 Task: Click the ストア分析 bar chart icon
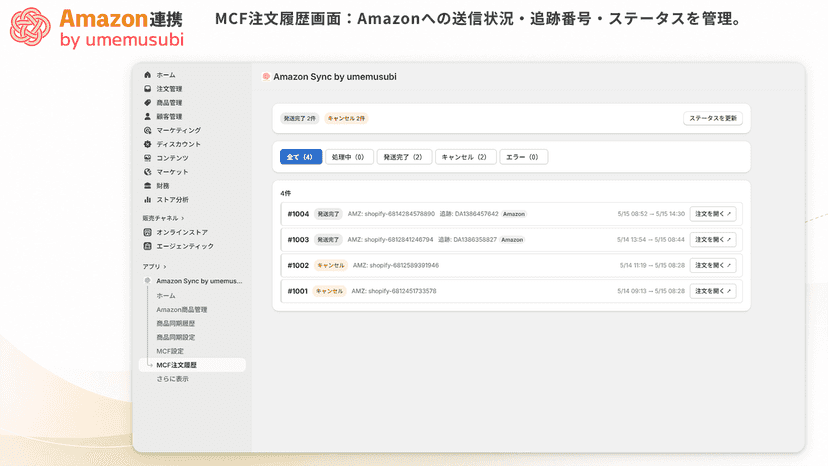(x=147, y=200)
